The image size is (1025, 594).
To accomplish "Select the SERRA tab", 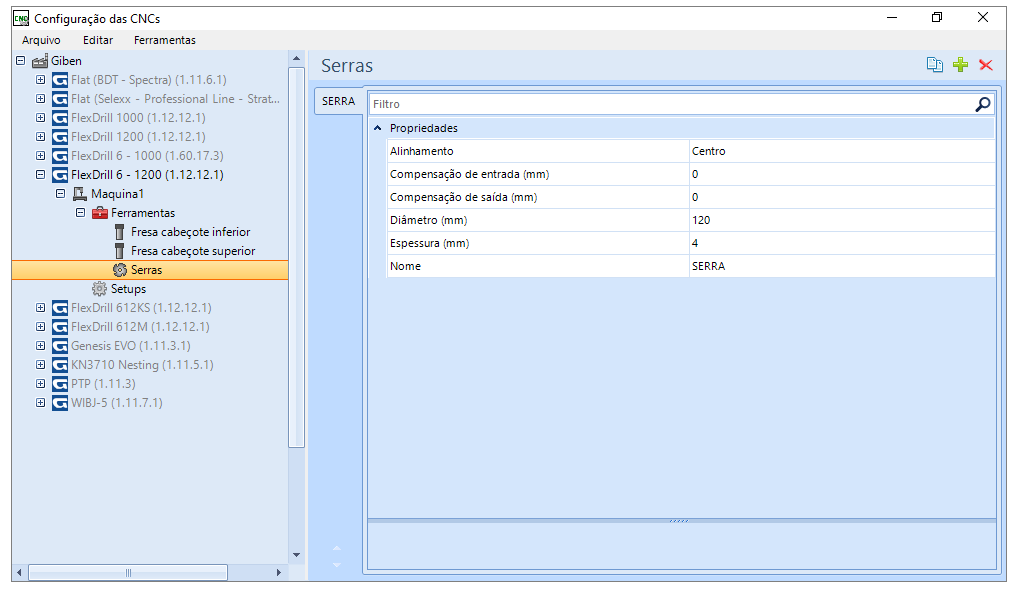I will tap(339, 101).
